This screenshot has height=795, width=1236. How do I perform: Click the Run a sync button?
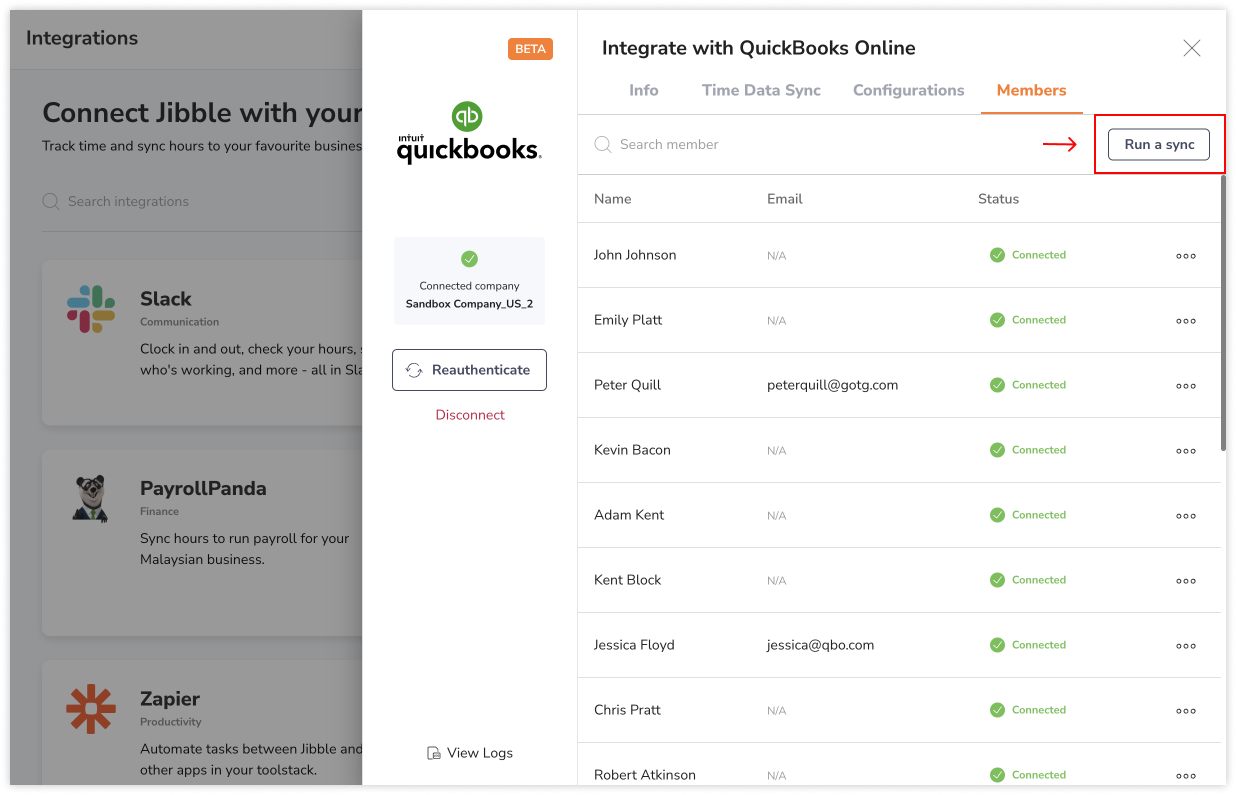(1159, 144)
